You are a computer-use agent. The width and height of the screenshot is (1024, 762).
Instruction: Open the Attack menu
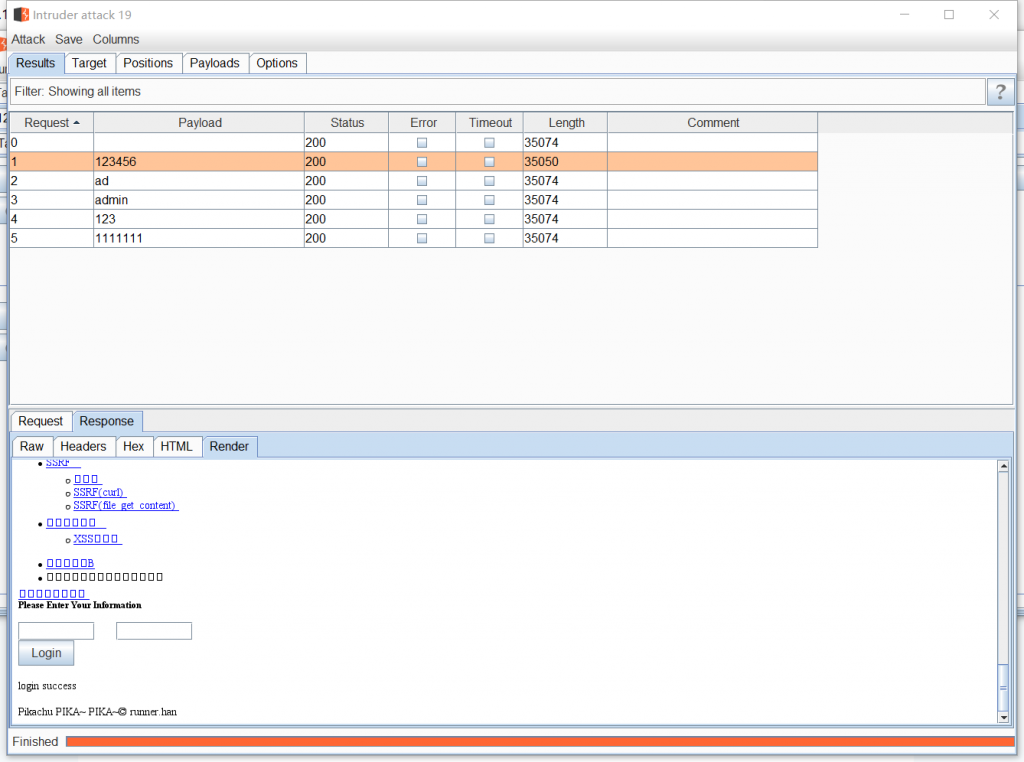28,39
